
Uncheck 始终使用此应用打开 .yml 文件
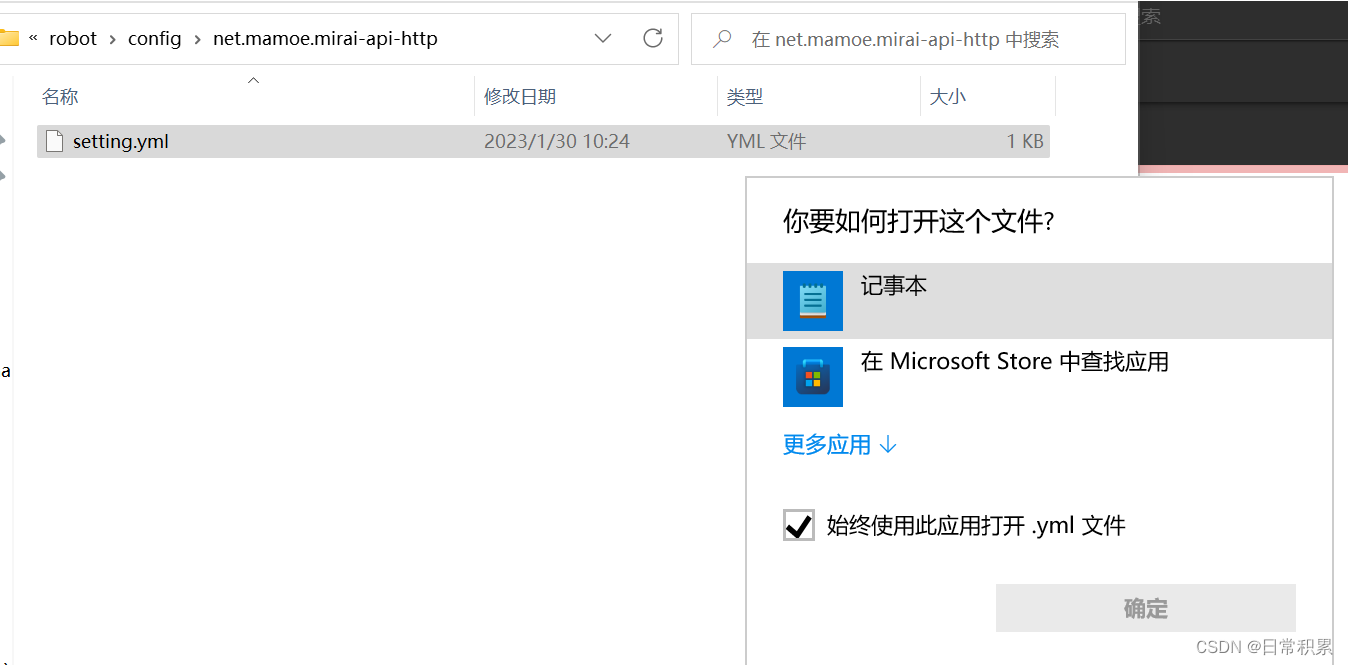coord(799,525)
